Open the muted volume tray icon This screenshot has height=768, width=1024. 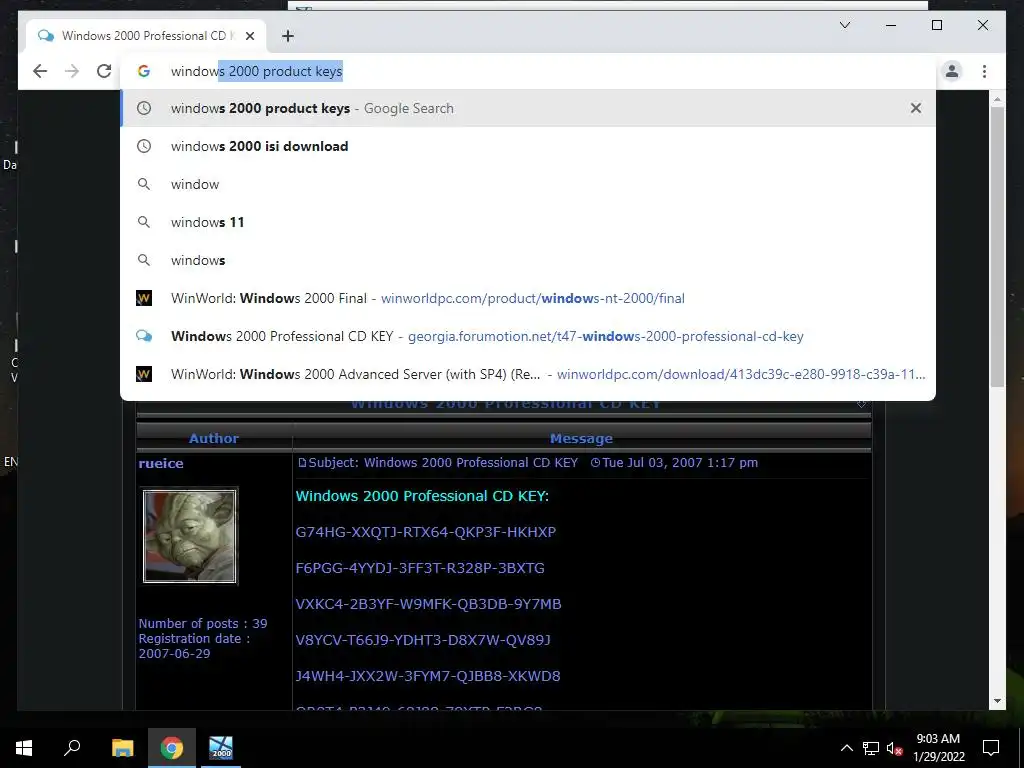click(x=894, y=748)
